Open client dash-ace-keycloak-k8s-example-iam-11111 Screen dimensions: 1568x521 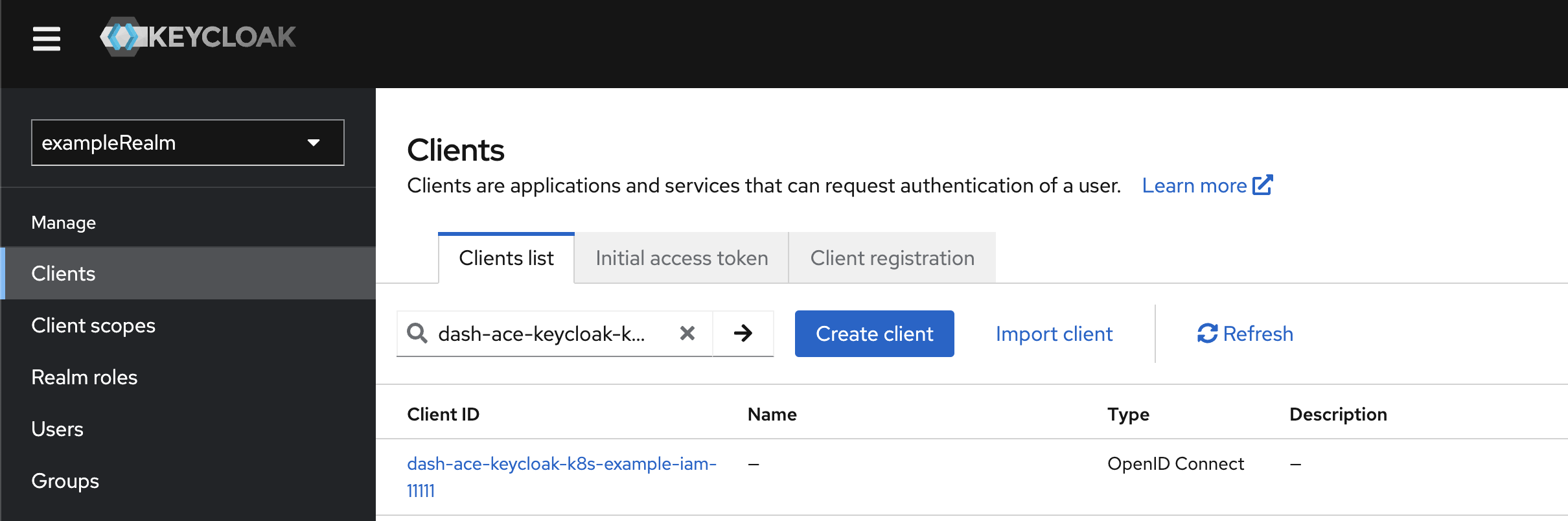(561, 477)
